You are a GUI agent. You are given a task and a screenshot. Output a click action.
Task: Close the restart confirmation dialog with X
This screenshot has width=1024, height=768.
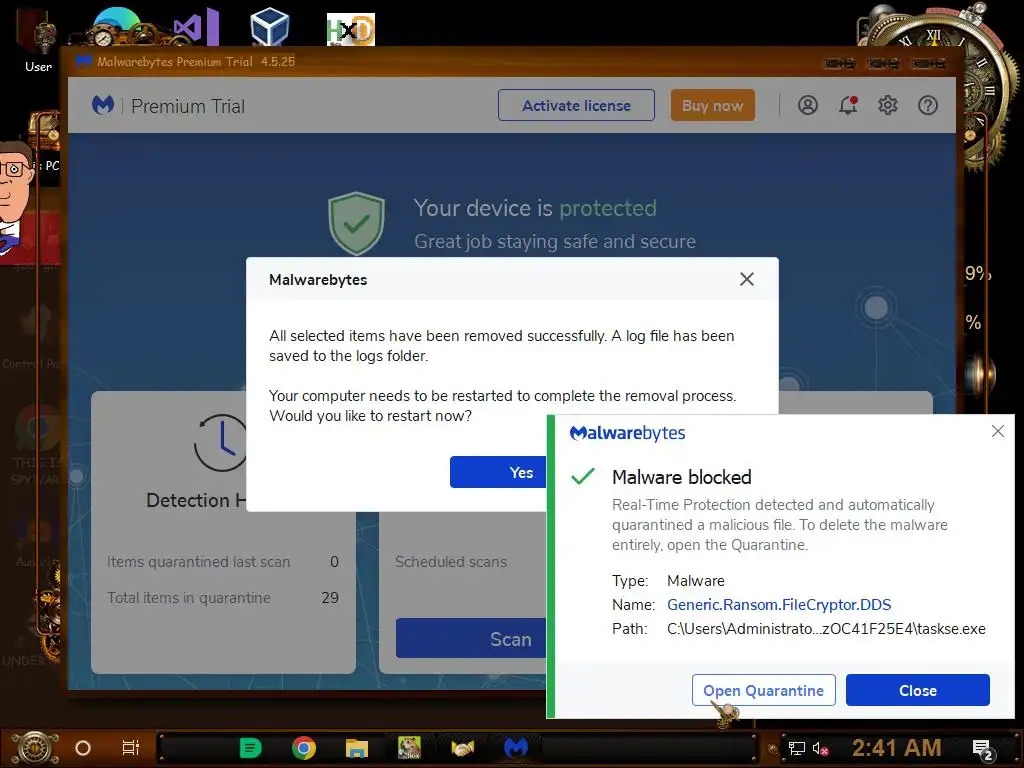[x=746, y=280]
